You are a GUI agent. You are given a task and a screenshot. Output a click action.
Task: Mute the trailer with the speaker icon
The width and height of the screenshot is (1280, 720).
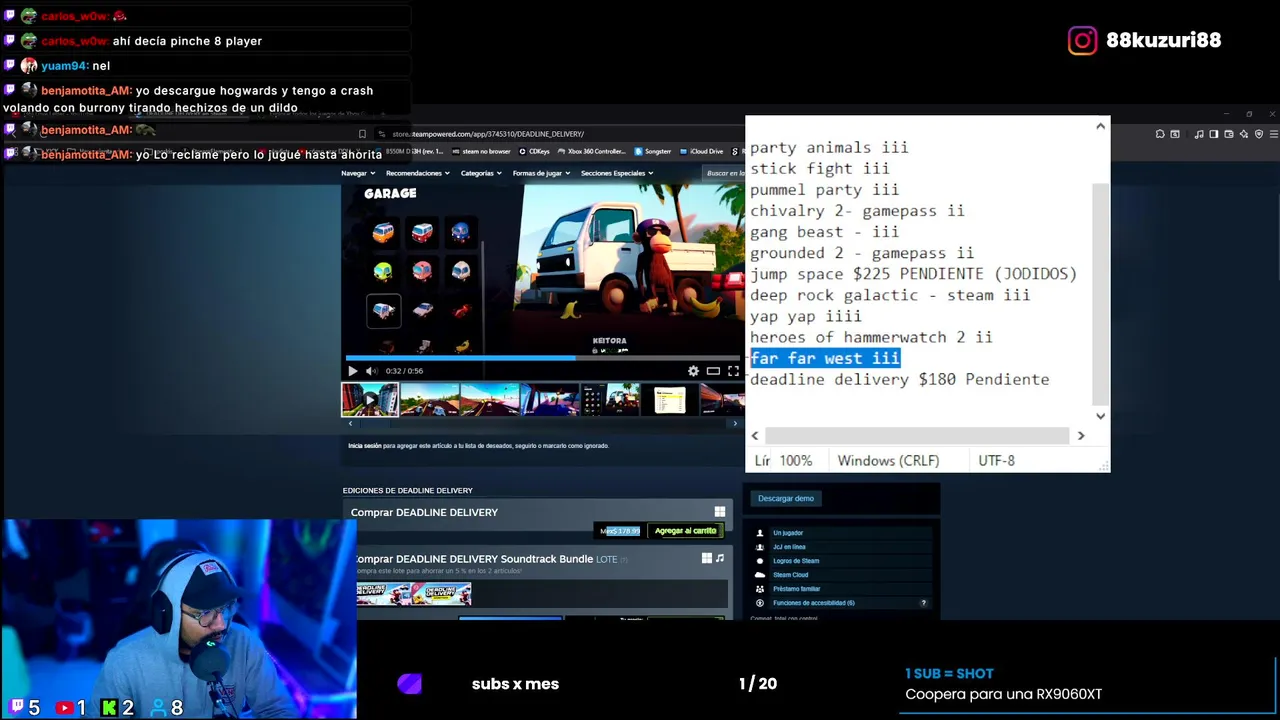(372, 371)
